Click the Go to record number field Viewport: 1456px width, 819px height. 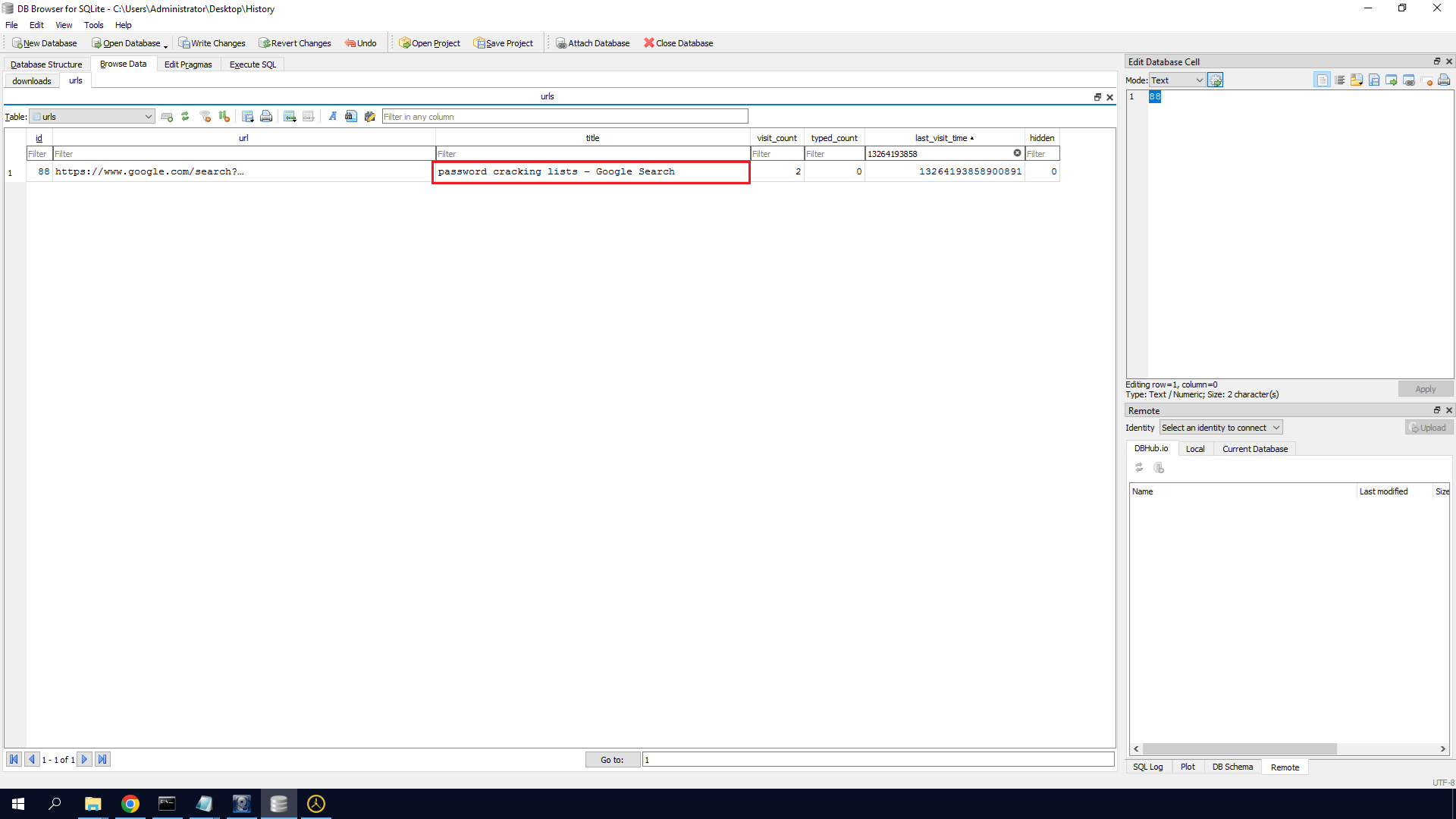[878, 760]
